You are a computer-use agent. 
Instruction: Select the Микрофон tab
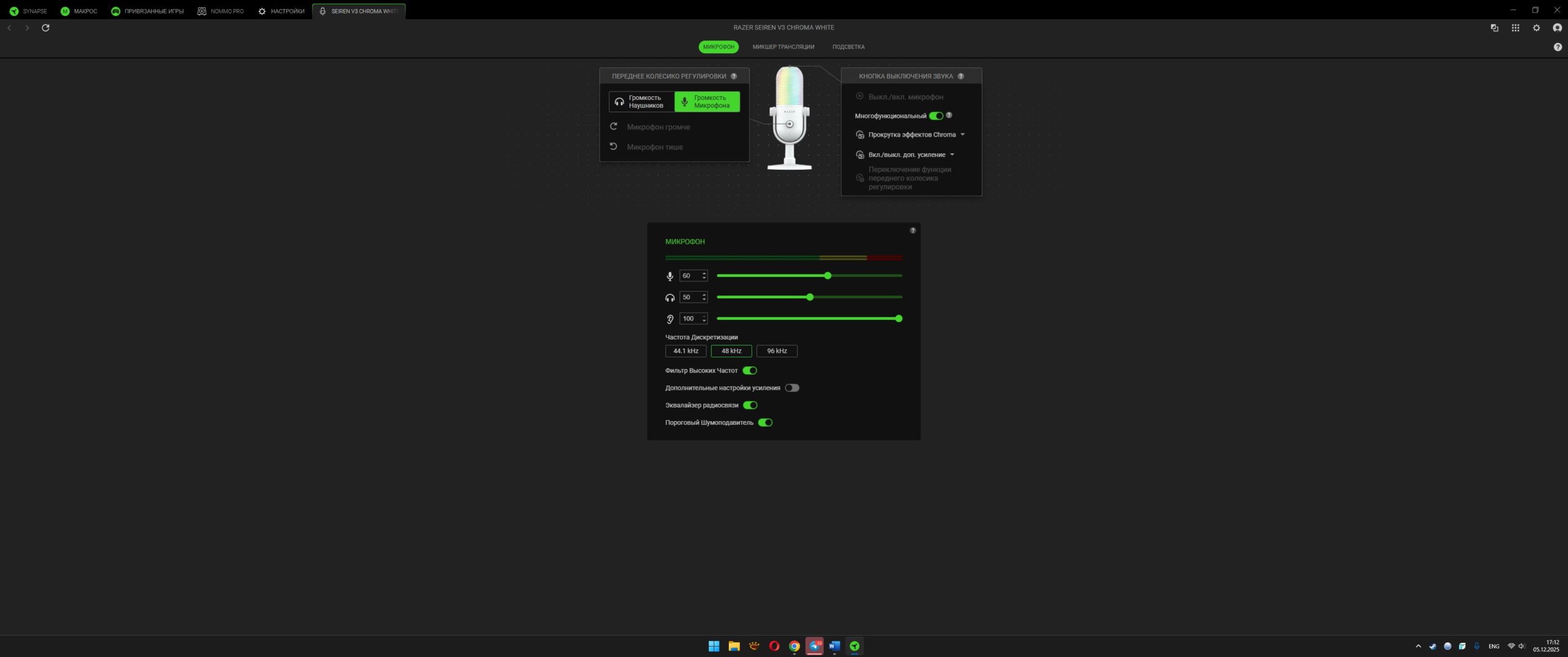[718, 47]
